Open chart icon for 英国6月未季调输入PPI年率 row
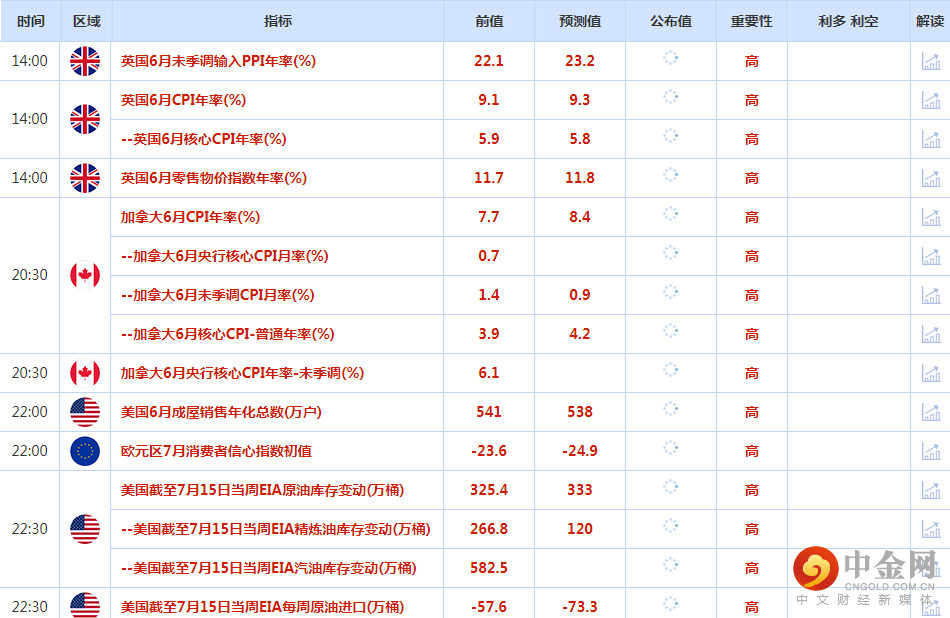This screenshot has width=950, height=618. coord(931,61)
